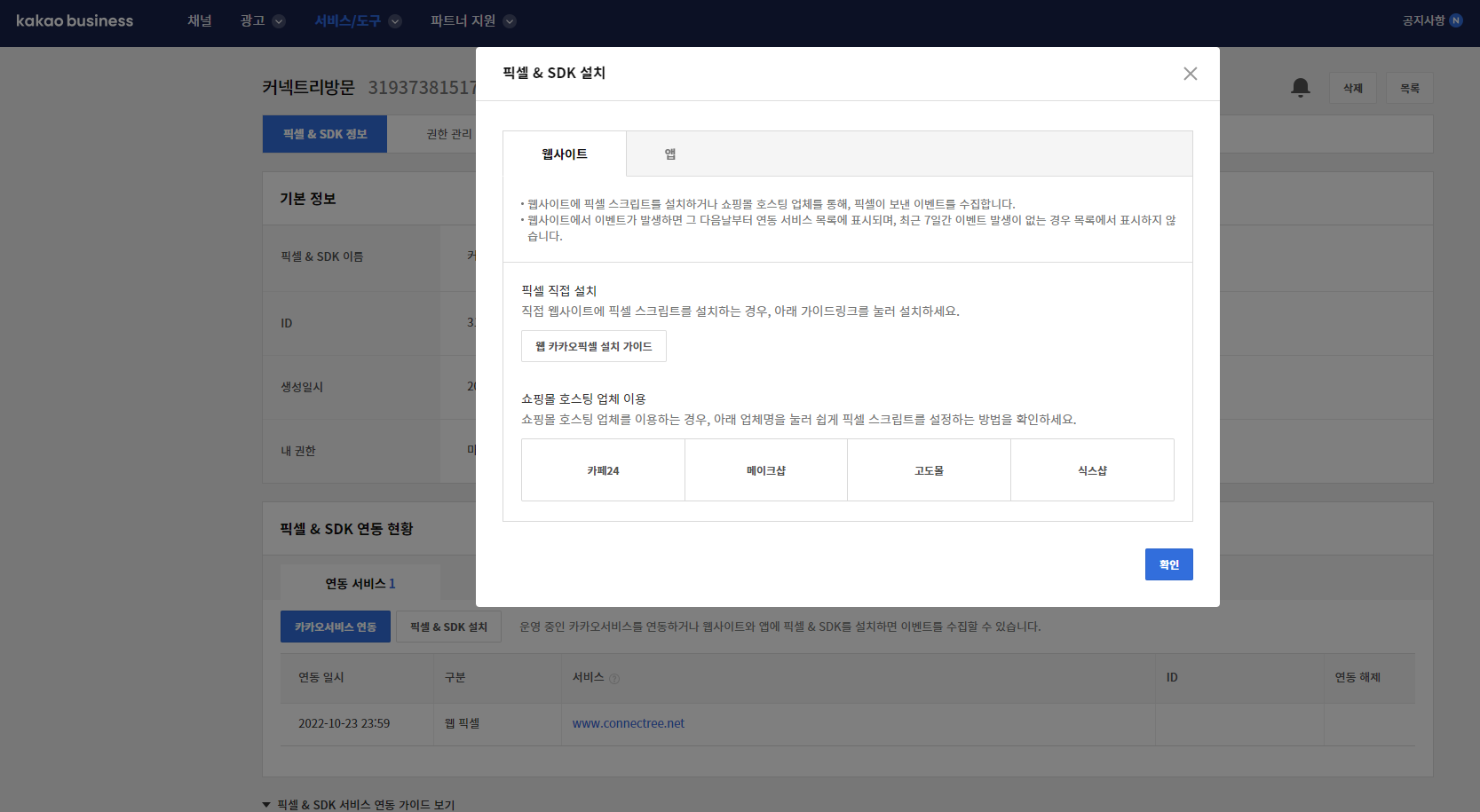Open the 파트너 지원 menu item
This screenshot has width=1480, height=812.
click(x=463, y=20)
